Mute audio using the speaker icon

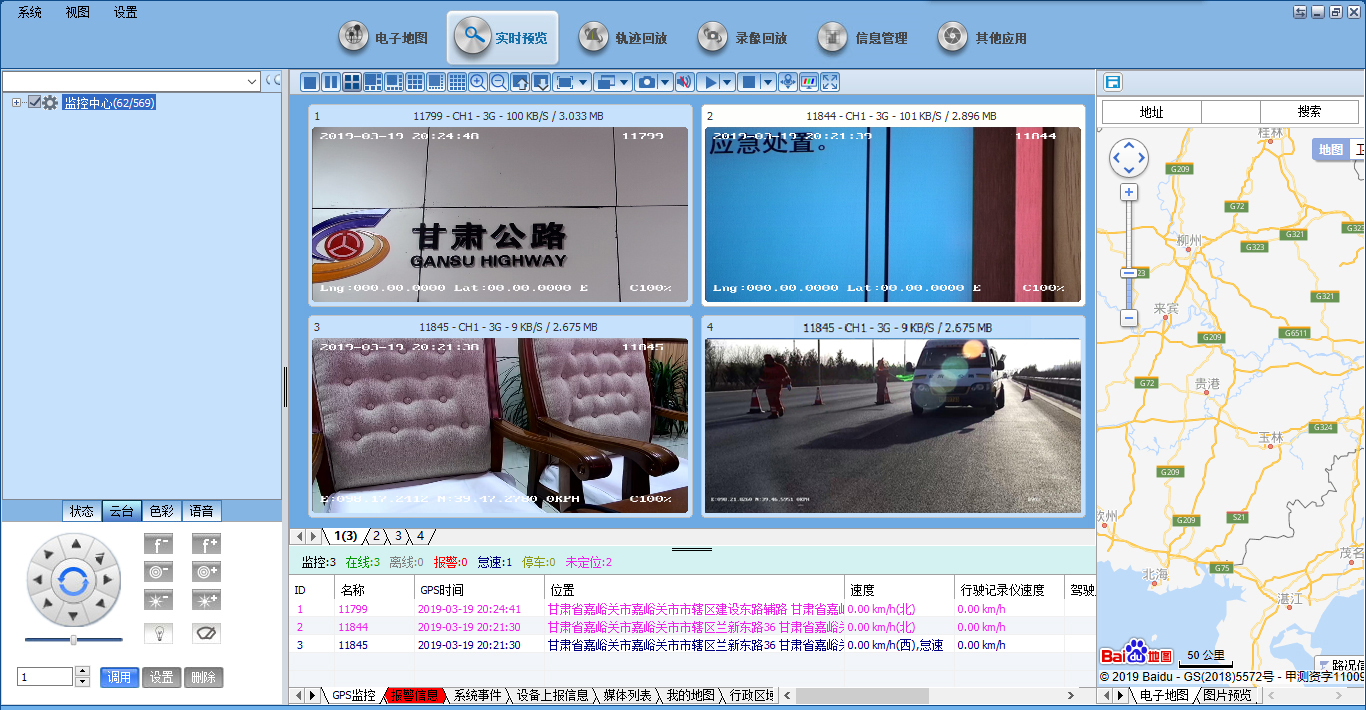click(x=684, y=82)
